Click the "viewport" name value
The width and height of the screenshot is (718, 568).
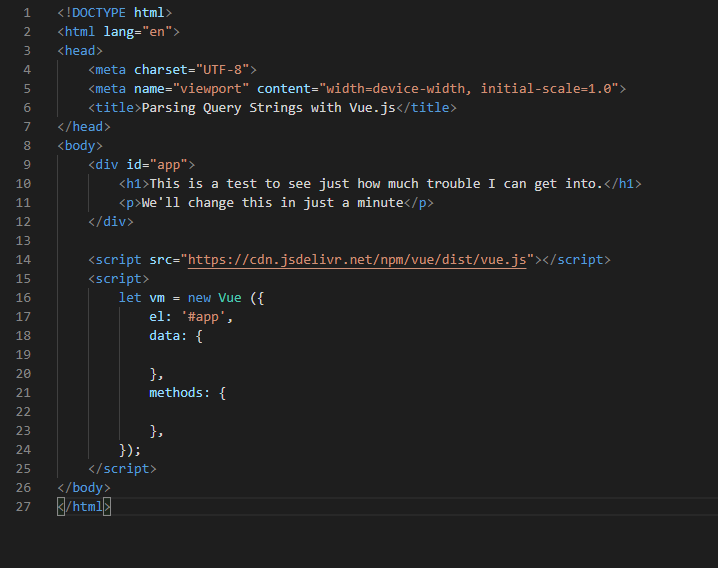(211, 89)
